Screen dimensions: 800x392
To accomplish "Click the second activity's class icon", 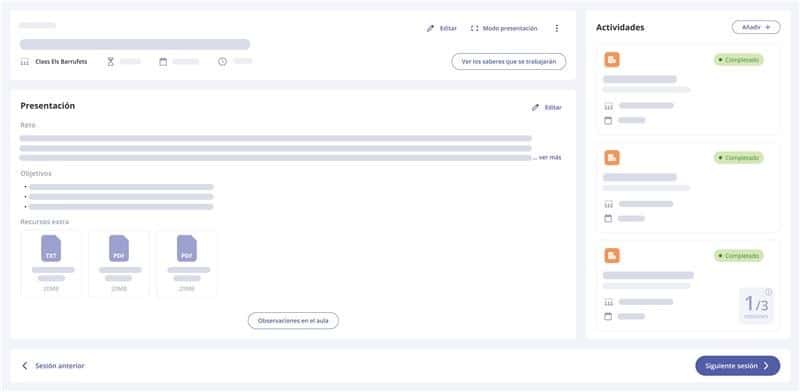I will (608, 204).
